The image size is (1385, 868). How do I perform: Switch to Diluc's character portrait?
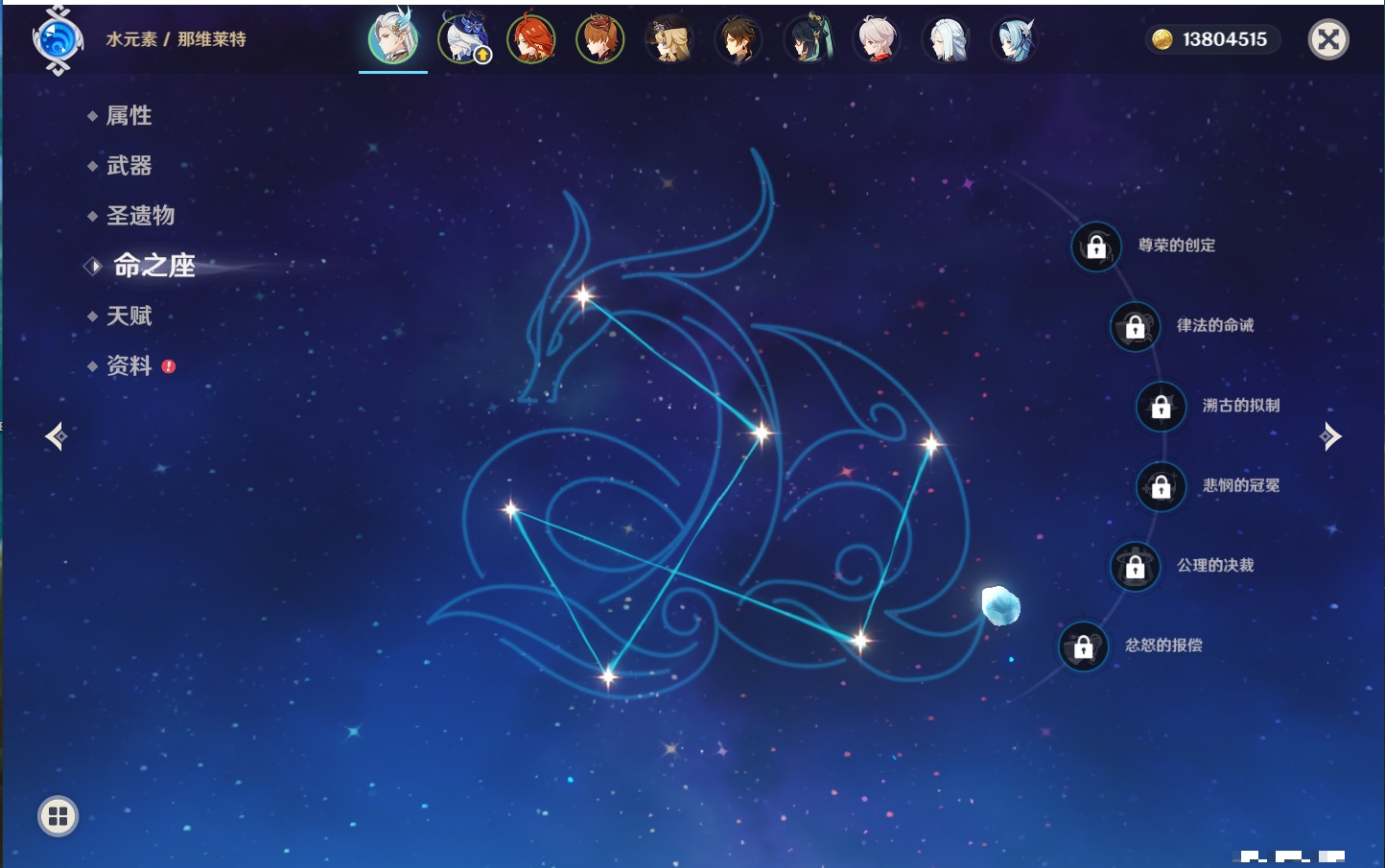(531, 40)
